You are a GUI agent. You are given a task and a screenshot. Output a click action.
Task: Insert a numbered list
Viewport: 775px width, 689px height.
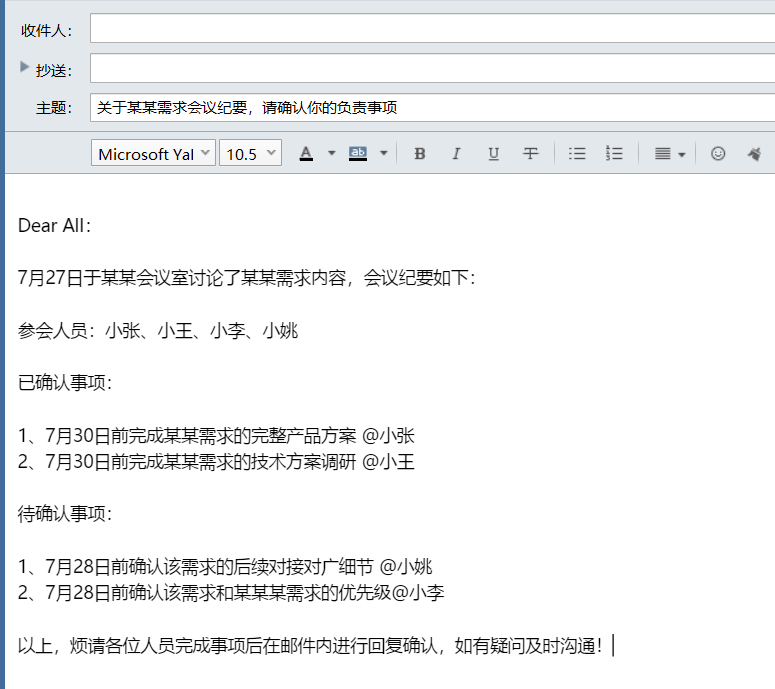[614, 154]
